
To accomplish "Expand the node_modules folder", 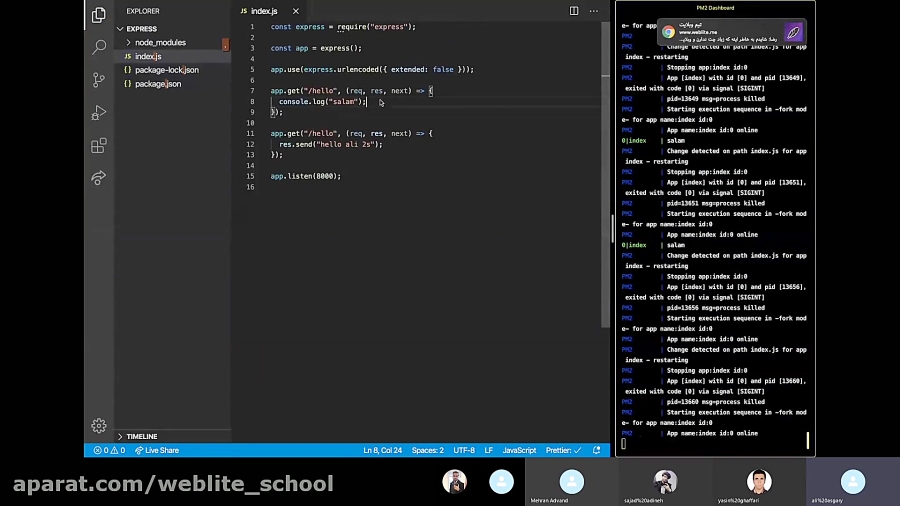I will 160,42.
